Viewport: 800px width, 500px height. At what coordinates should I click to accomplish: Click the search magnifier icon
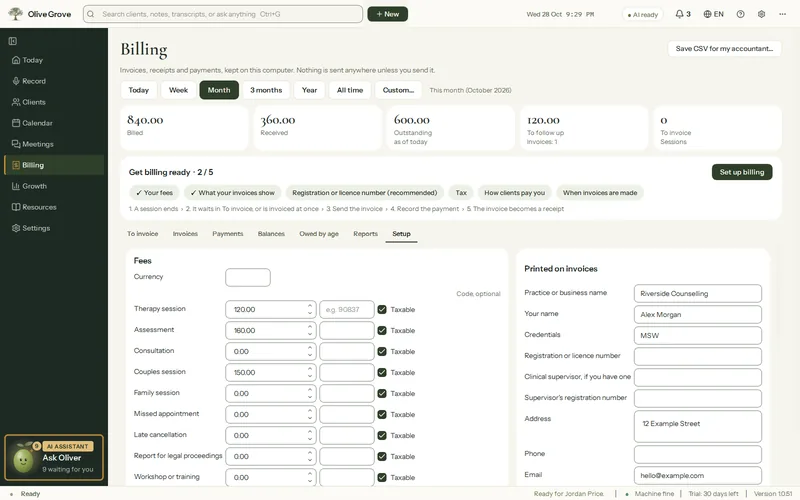pyautogui.click(x=91, y=14)
